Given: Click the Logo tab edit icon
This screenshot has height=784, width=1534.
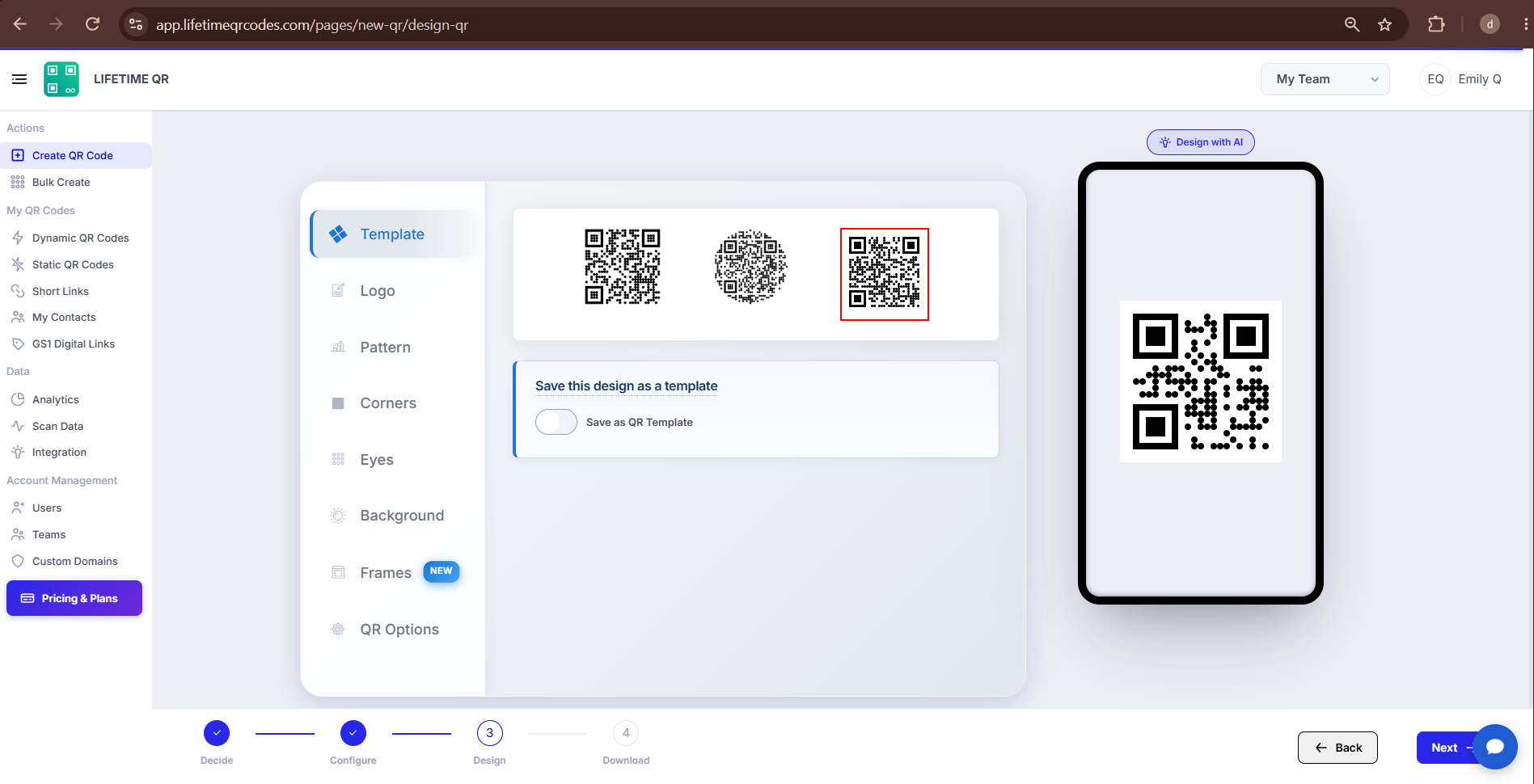Looking at the screenshot, I should point(339,290).
